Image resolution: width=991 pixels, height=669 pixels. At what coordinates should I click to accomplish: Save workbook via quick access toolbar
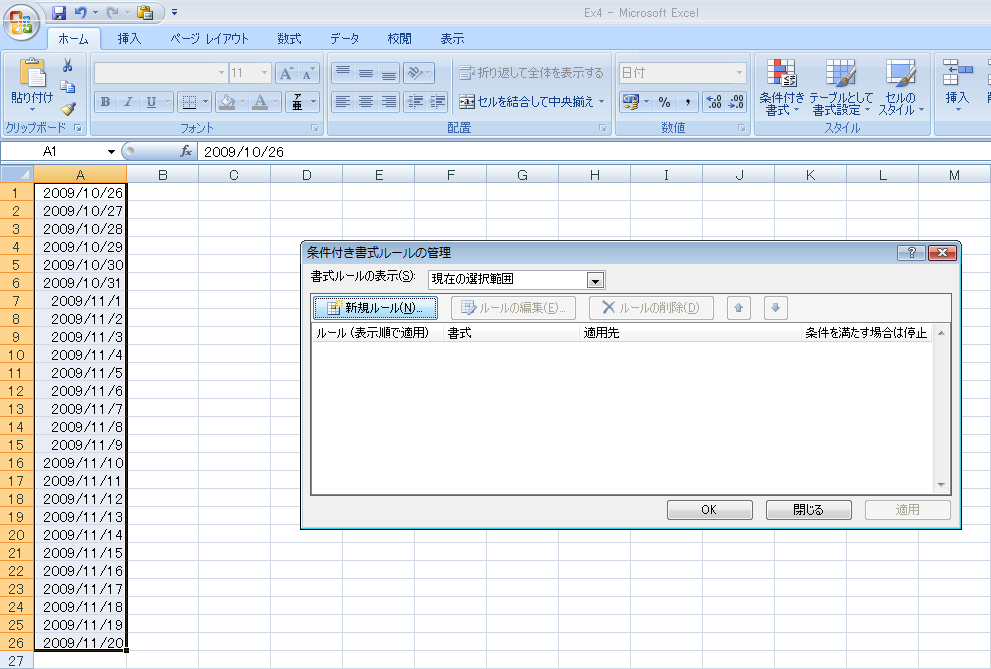coord(59,13)
